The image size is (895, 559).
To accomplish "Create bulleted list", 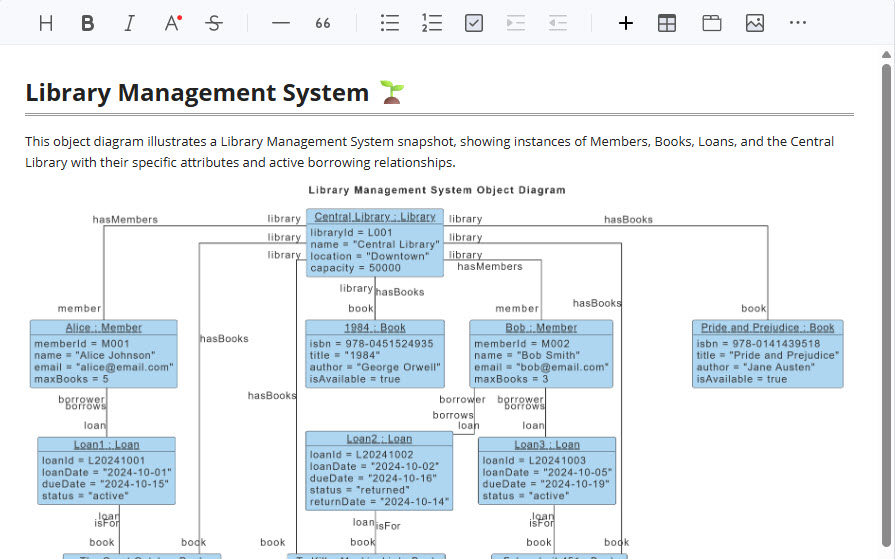I will 390,23.
